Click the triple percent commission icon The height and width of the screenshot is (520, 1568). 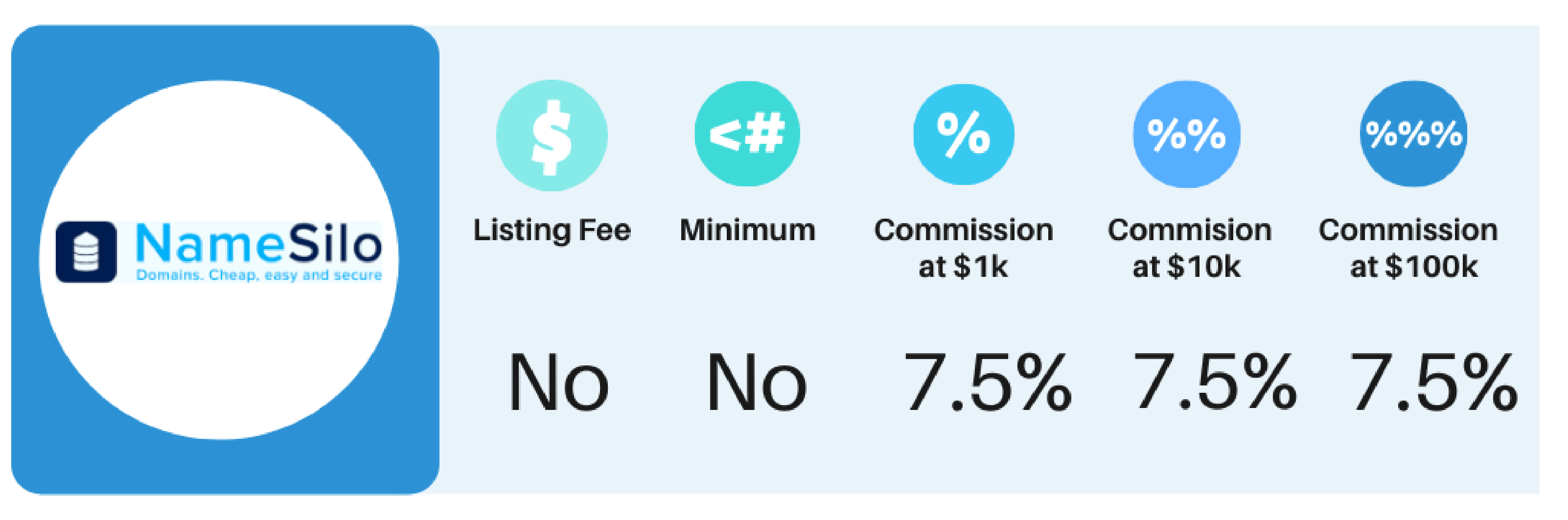click(x=1413, y=134)
